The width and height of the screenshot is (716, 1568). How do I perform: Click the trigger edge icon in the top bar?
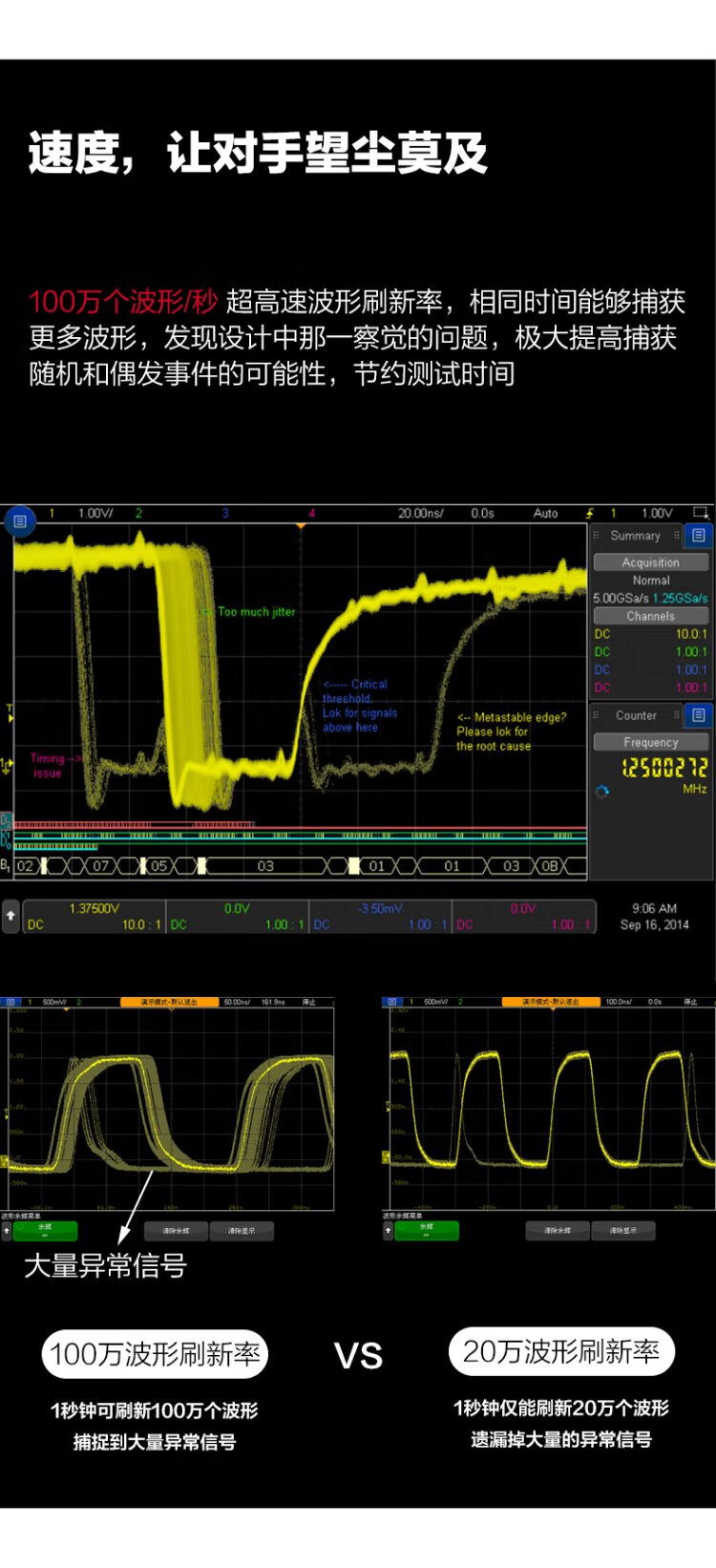point(589,513)
